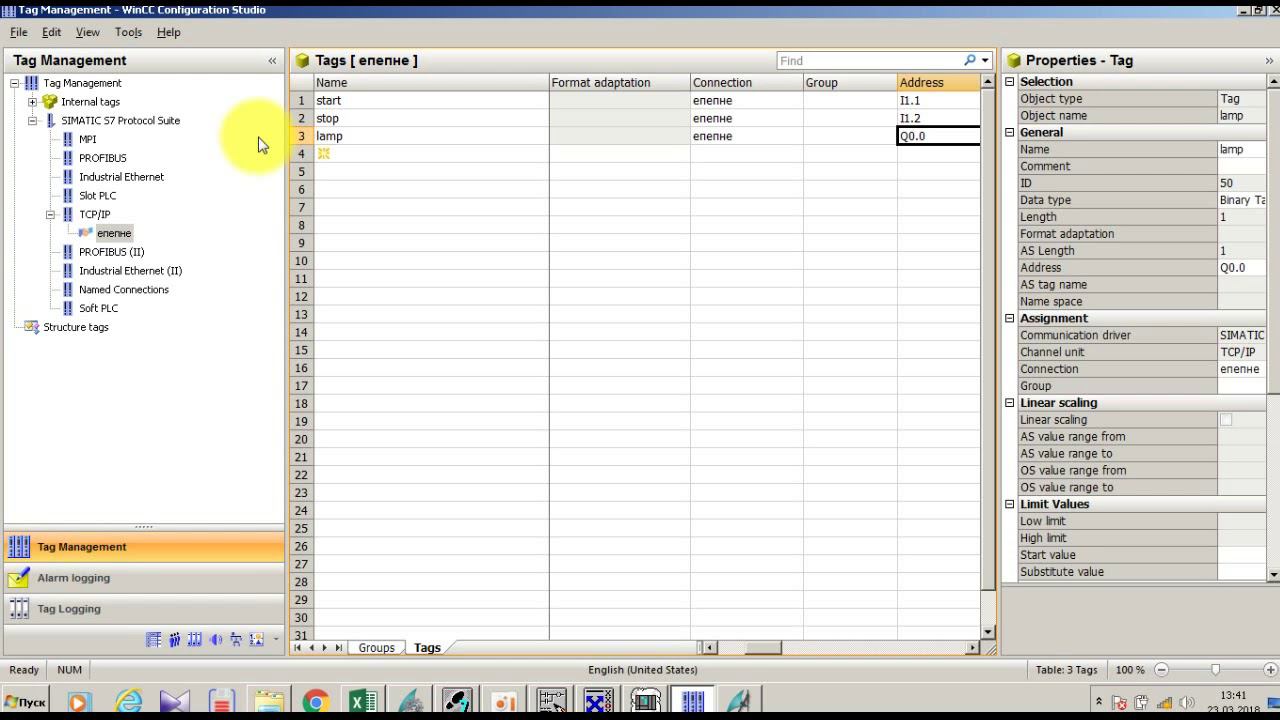Collapse the Assignment properties section
This screenshot has width=1280, height=720.
click(1009, 318)
